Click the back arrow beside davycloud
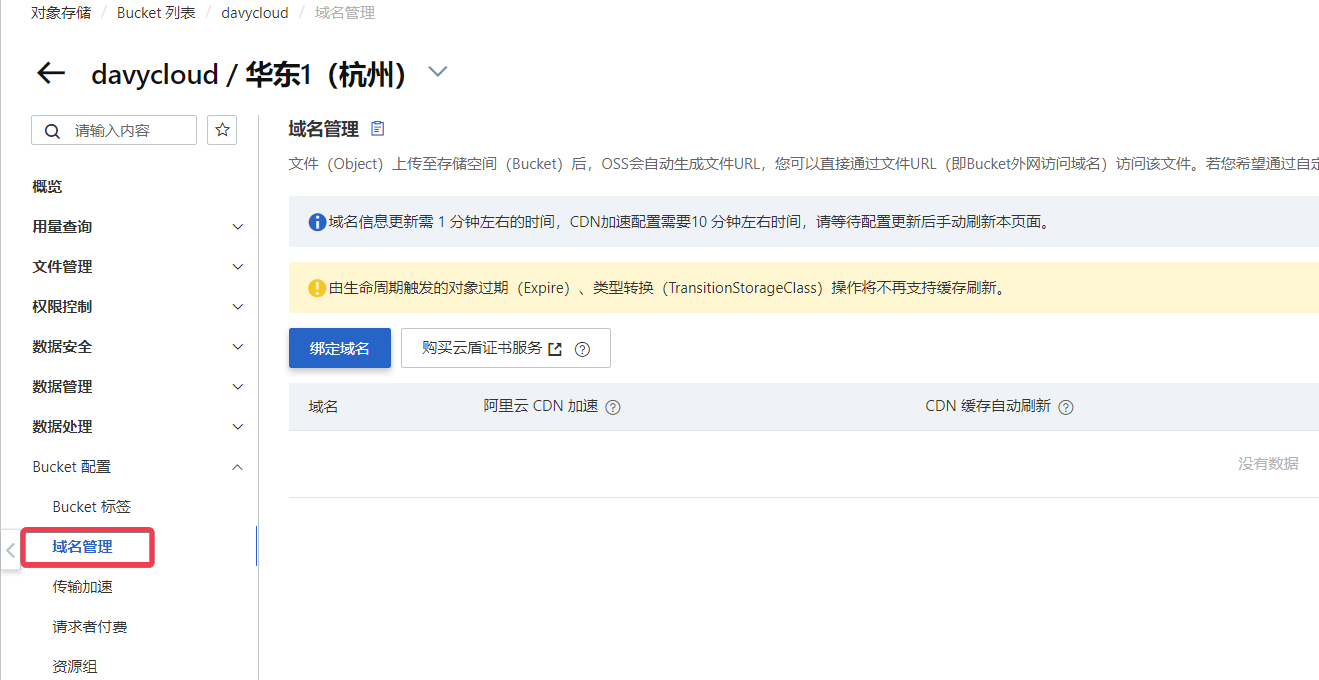The height and width of the screenshot is (680, 1319). coord(50,73)
